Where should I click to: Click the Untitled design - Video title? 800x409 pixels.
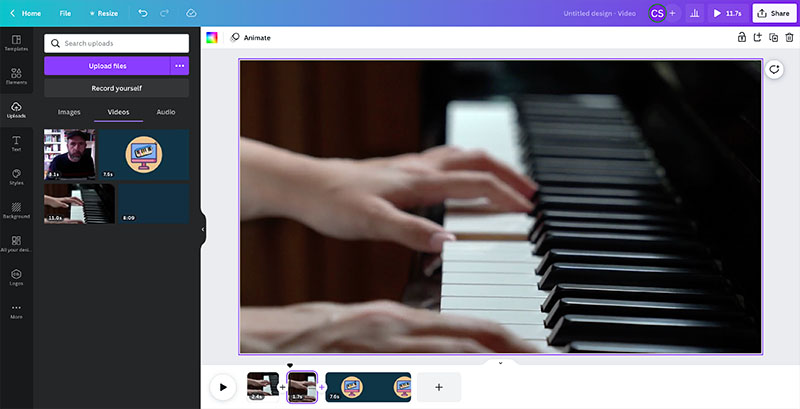pos(599,13)
